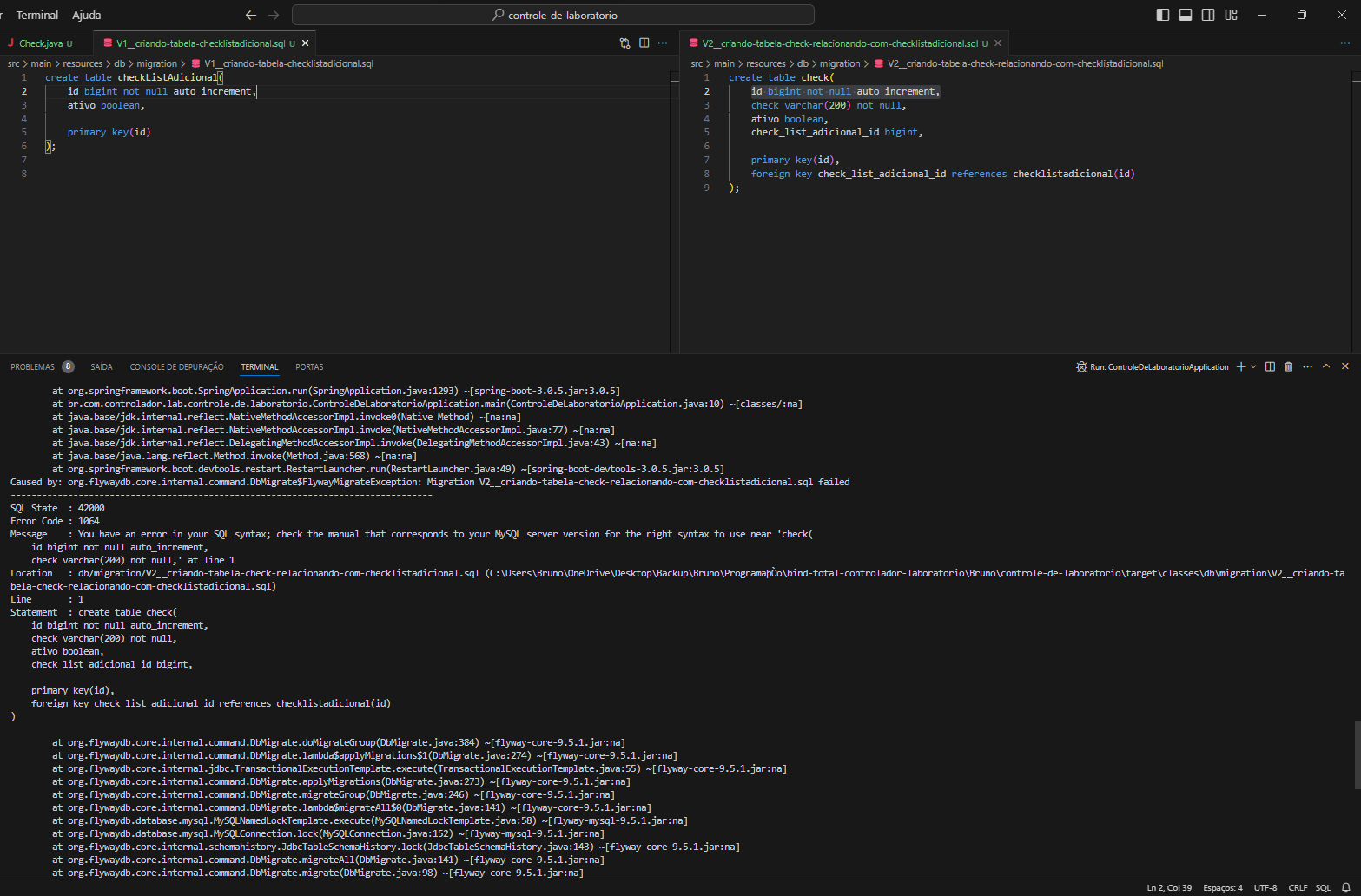Select the SQL language mode status

1323,887
